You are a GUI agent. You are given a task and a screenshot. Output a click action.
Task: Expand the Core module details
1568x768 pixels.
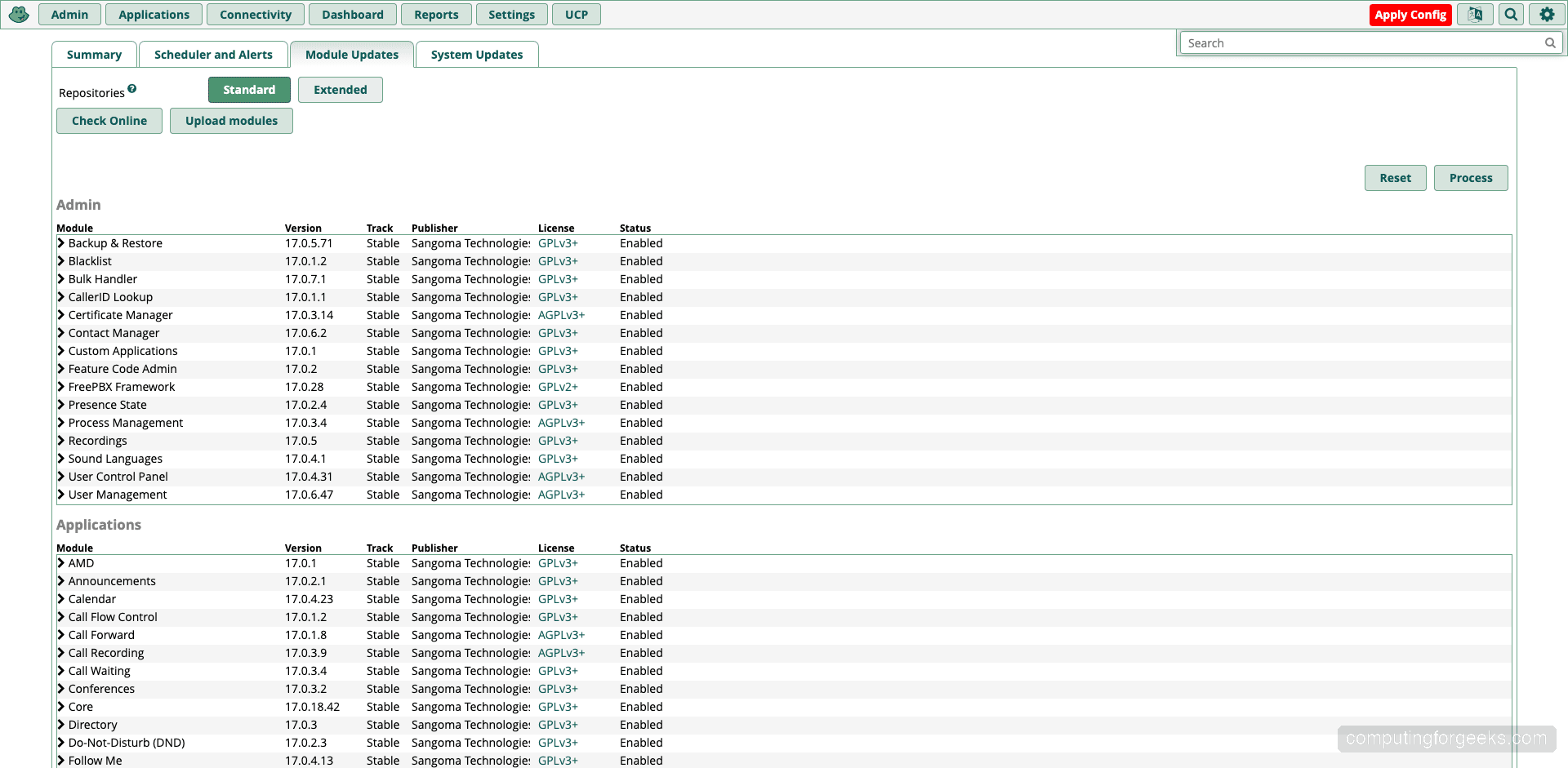61,707
